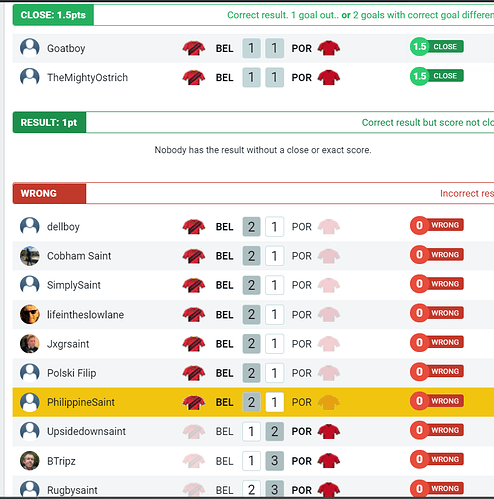Click the 0 WRONG badge for dellboy
The image size is (494, 499).
pyautogui.click(x=437, y=225)
